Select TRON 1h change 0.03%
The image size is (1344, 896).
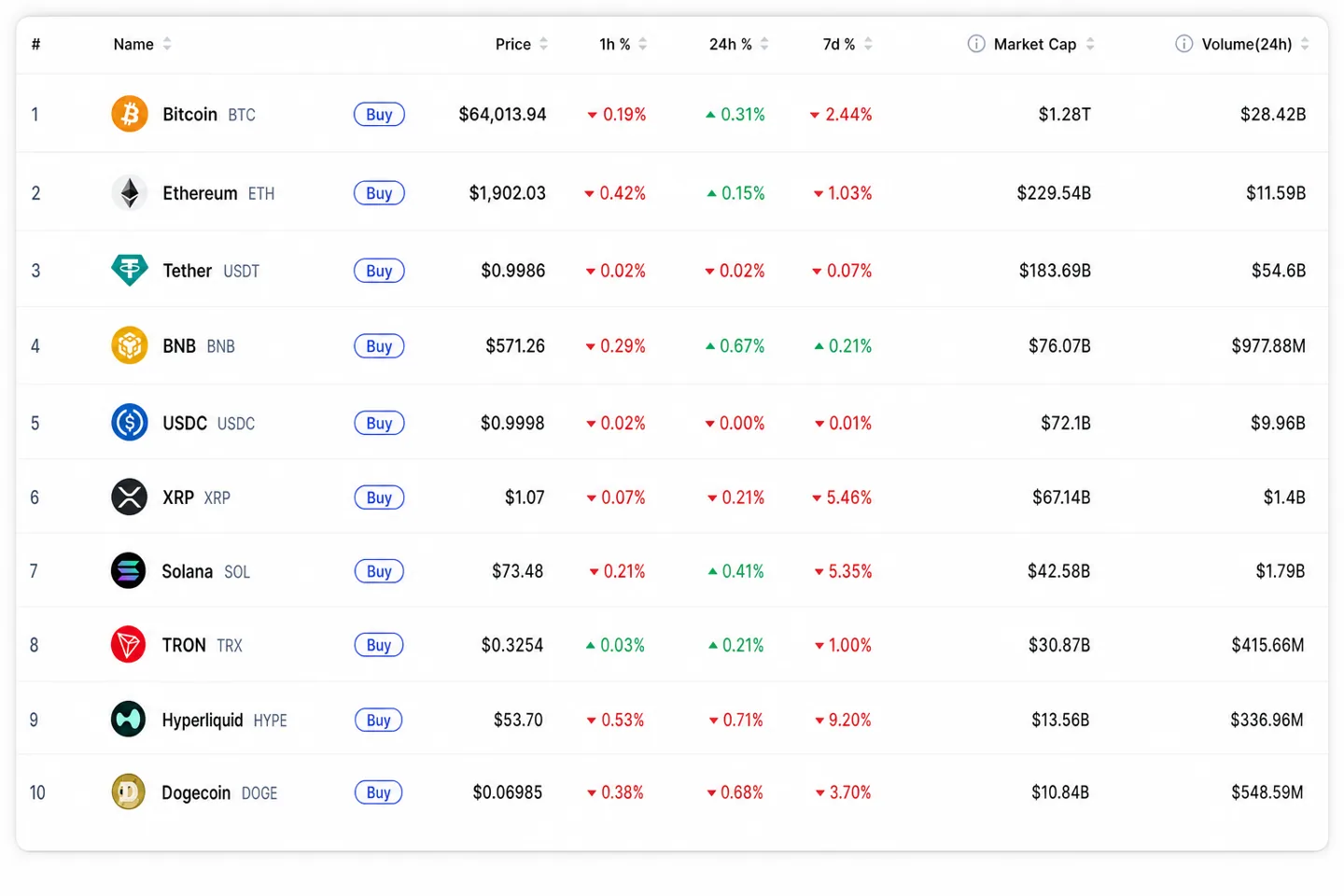tap(615, 645)
